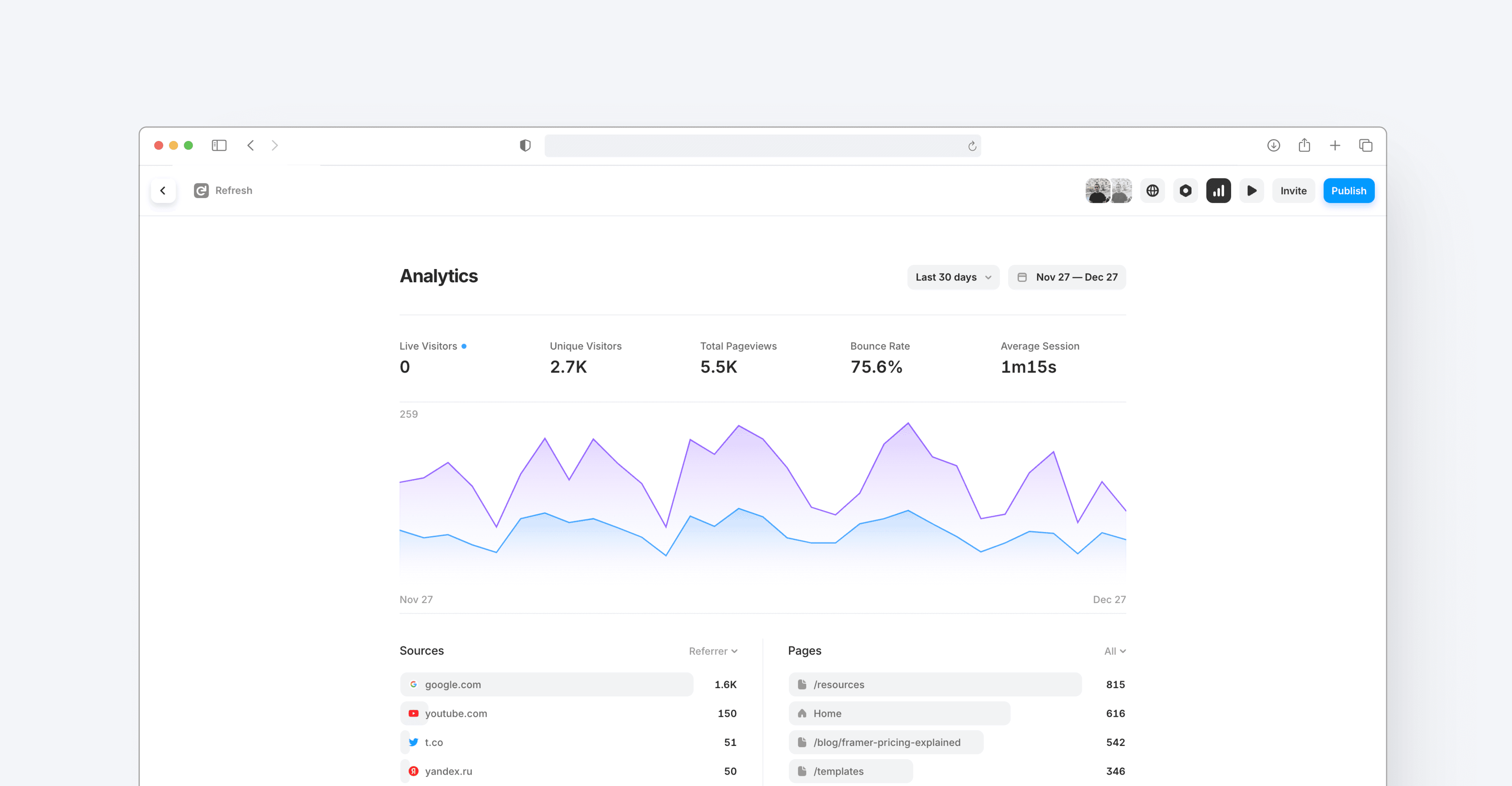Image resolution: width=1512 pixels, height=786 pixels.
Task: Click the Dec 27 chart end label
Action: (1109, 599)
